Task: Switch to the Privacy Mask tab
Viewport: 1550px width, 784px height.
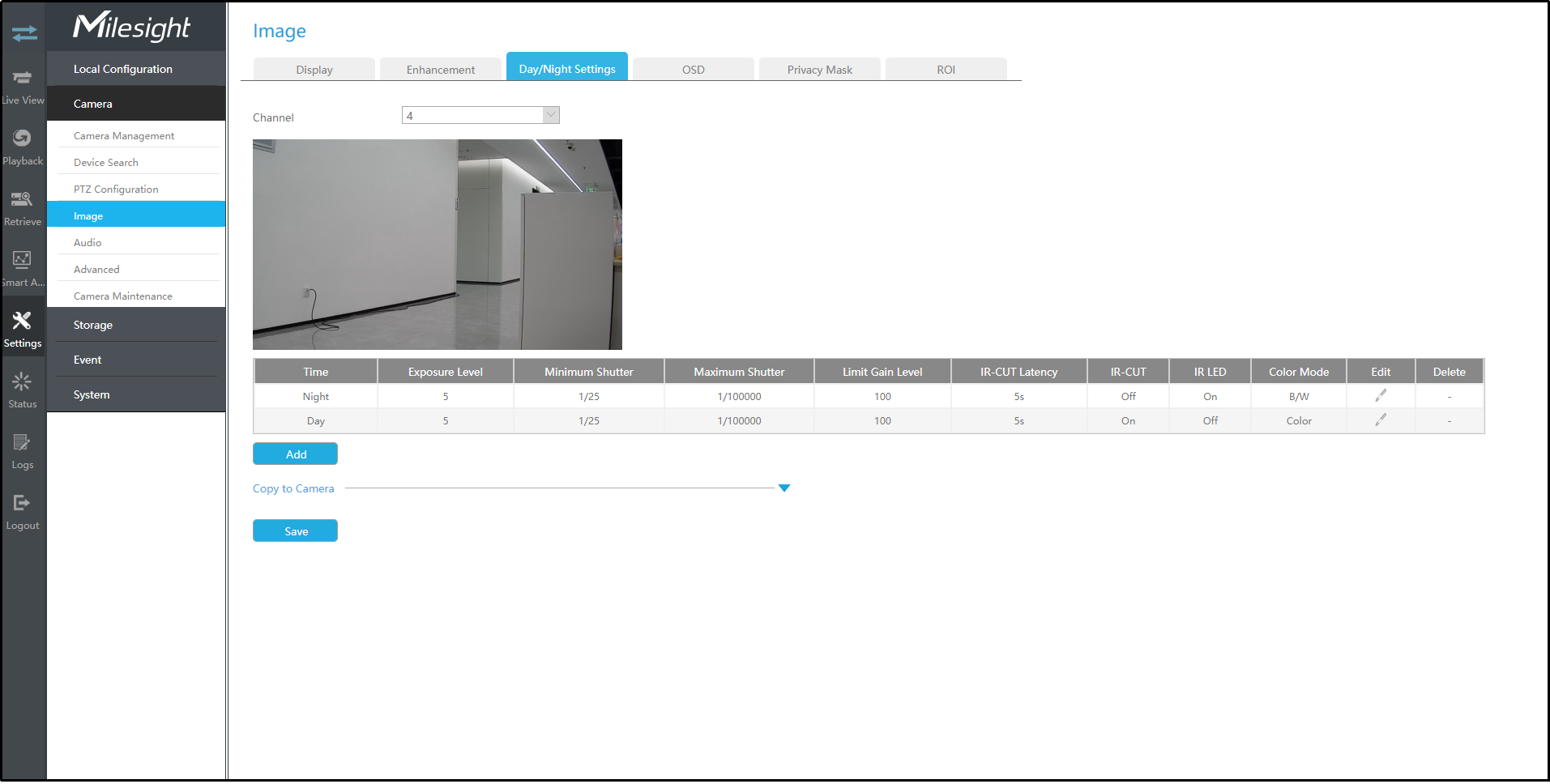Action: [x=819, y=70]
